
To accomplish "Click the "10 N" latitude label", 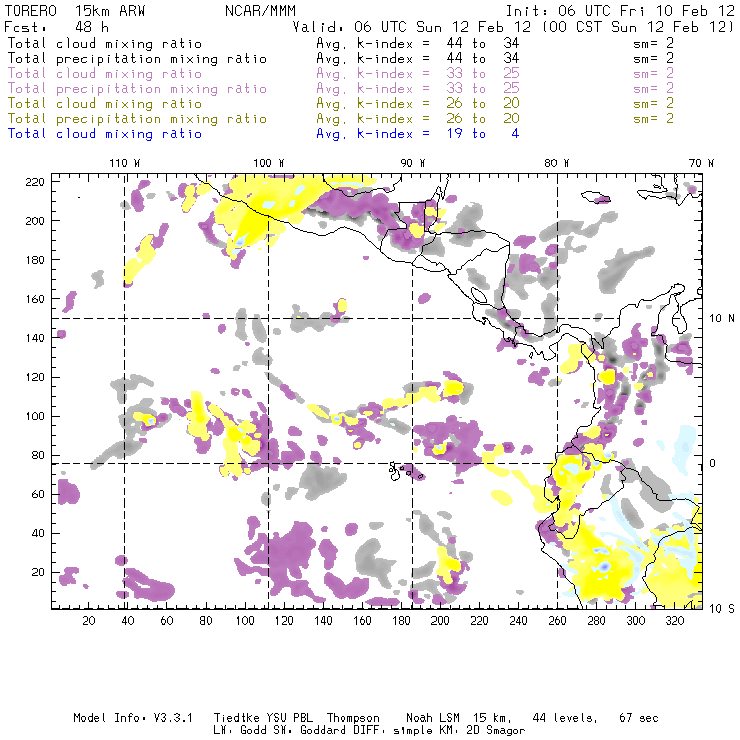I will 722,319.
